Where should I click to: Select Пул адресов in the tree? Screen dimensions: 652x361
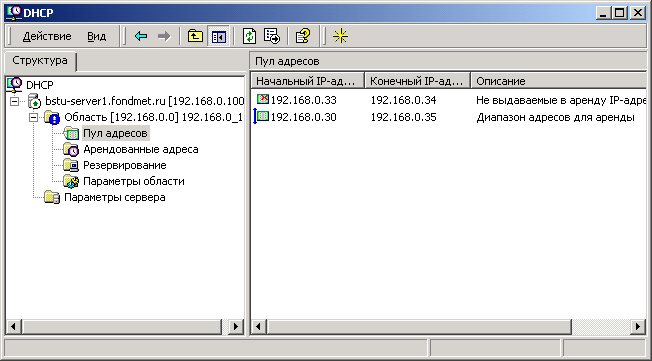(x=116, y=134)
